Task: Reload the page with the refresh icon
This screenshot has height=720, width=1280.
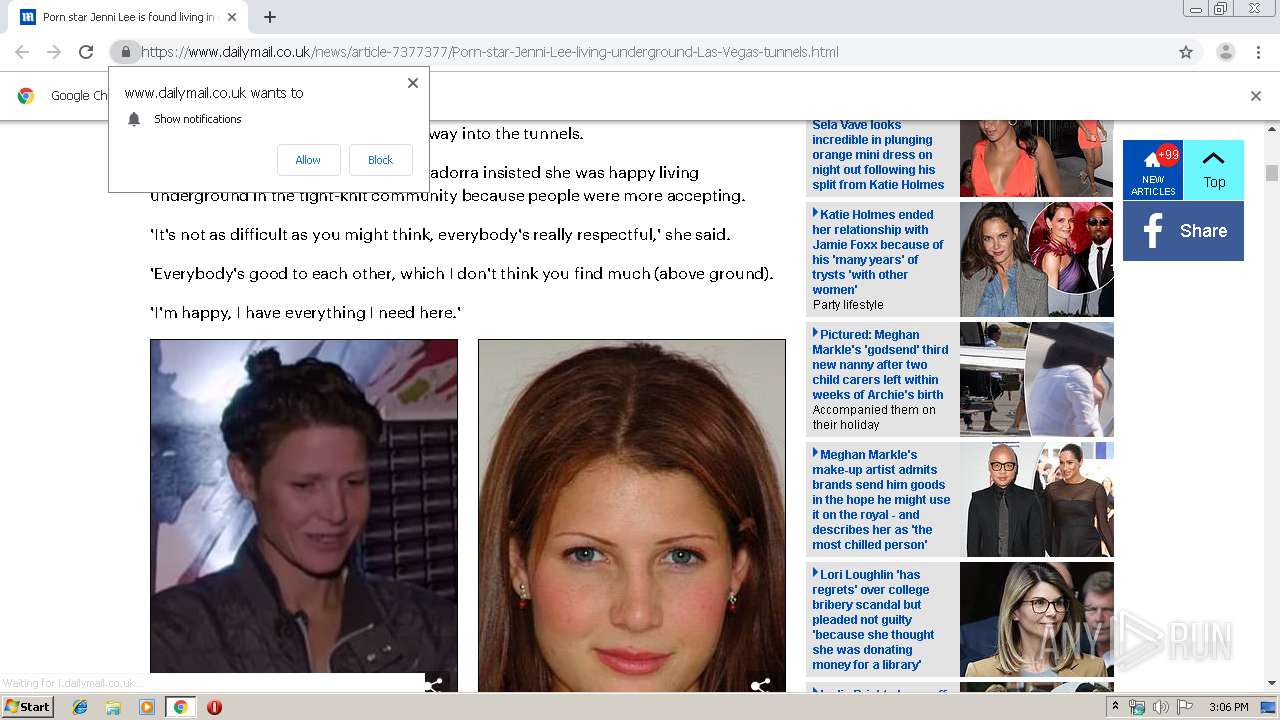Action: 86,52
